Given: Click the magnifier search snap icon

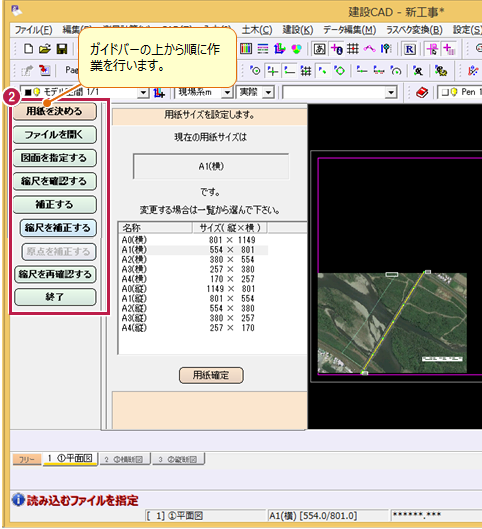Looking at the screenshot, I should tap(418, 71).
